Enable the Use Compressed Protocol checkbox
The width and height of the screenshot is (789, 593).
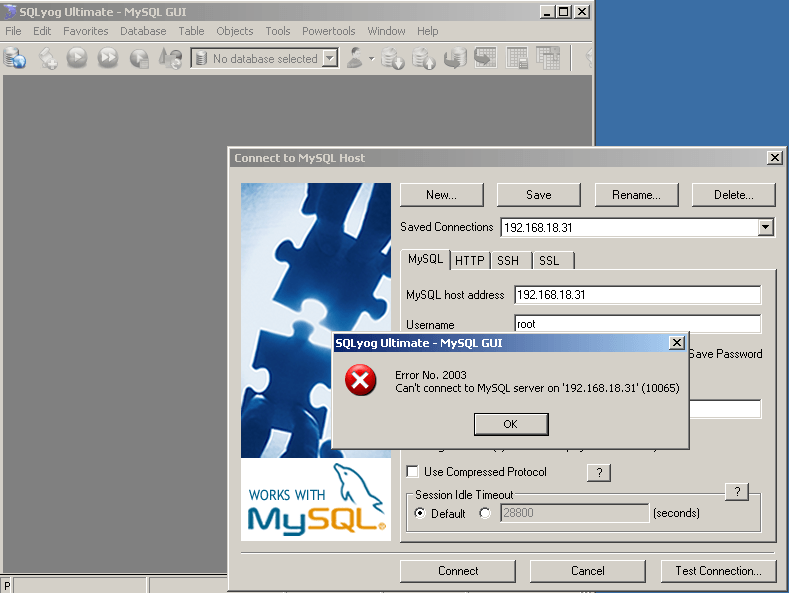412,472
